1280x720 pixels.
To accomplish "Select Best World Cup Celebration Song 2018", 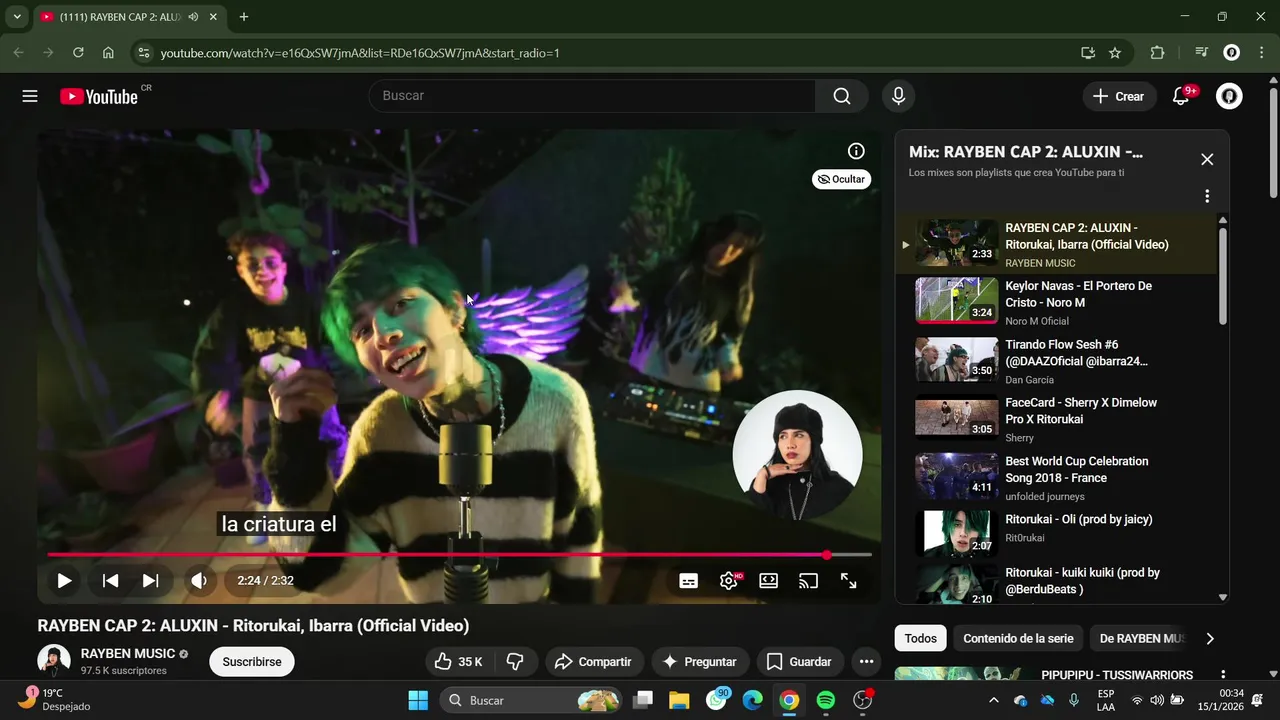I will pos(1056,478).
